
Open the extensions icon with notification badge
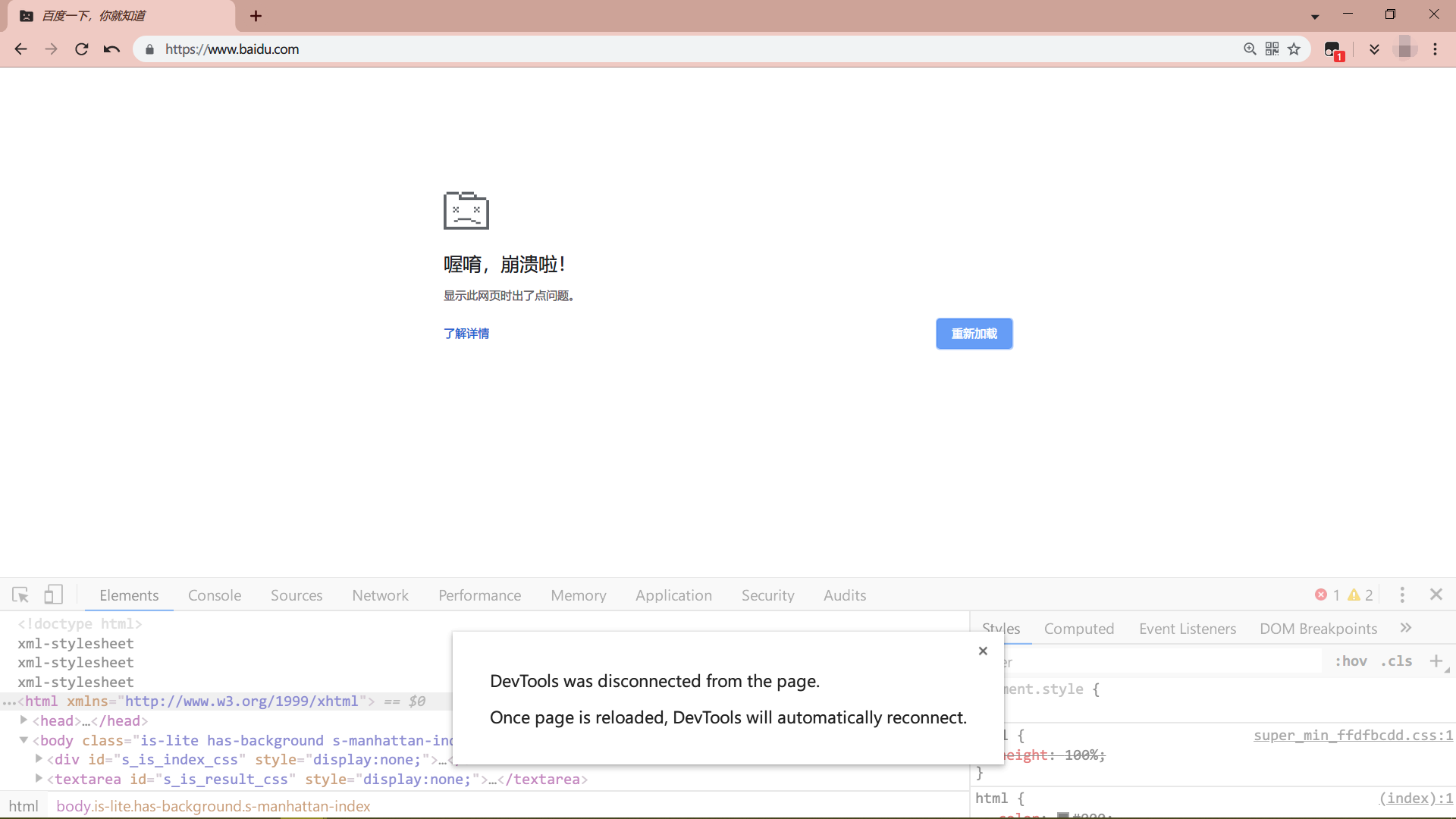[x=1332, y=49]
